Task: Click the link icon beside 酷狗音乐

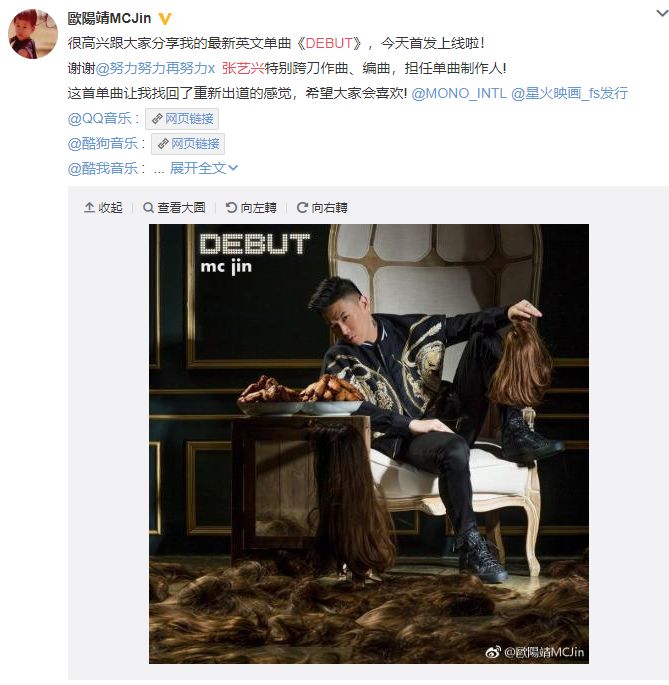Action: click(163, 144)
